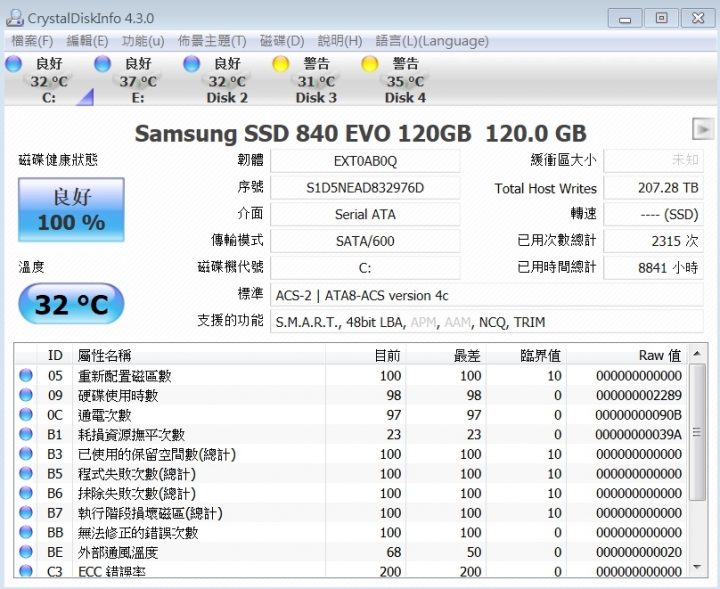Click the drive letter field C:
720x589 pixels.
tap(365, 268)
